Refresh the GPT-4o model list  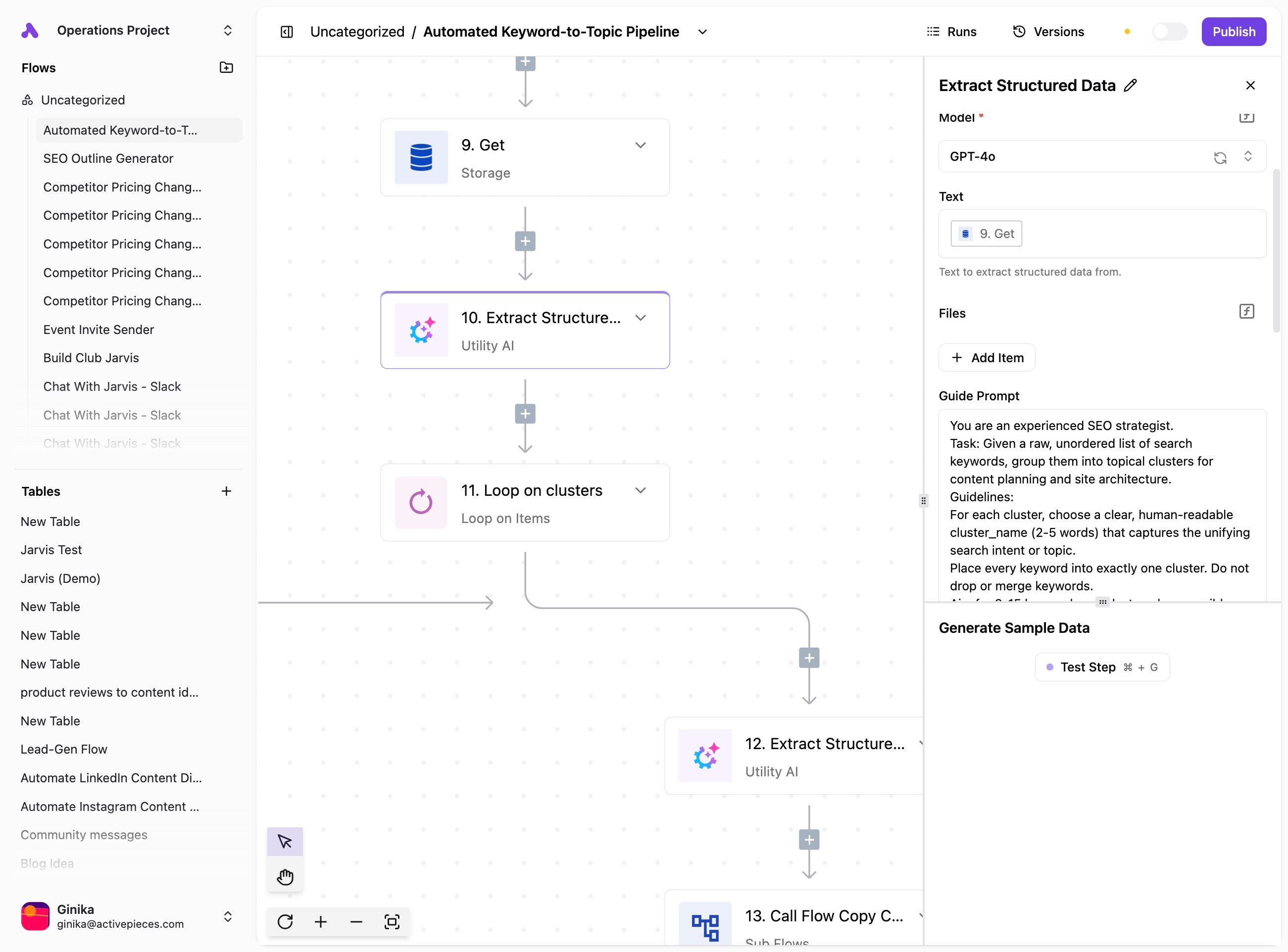(1219, 157)
